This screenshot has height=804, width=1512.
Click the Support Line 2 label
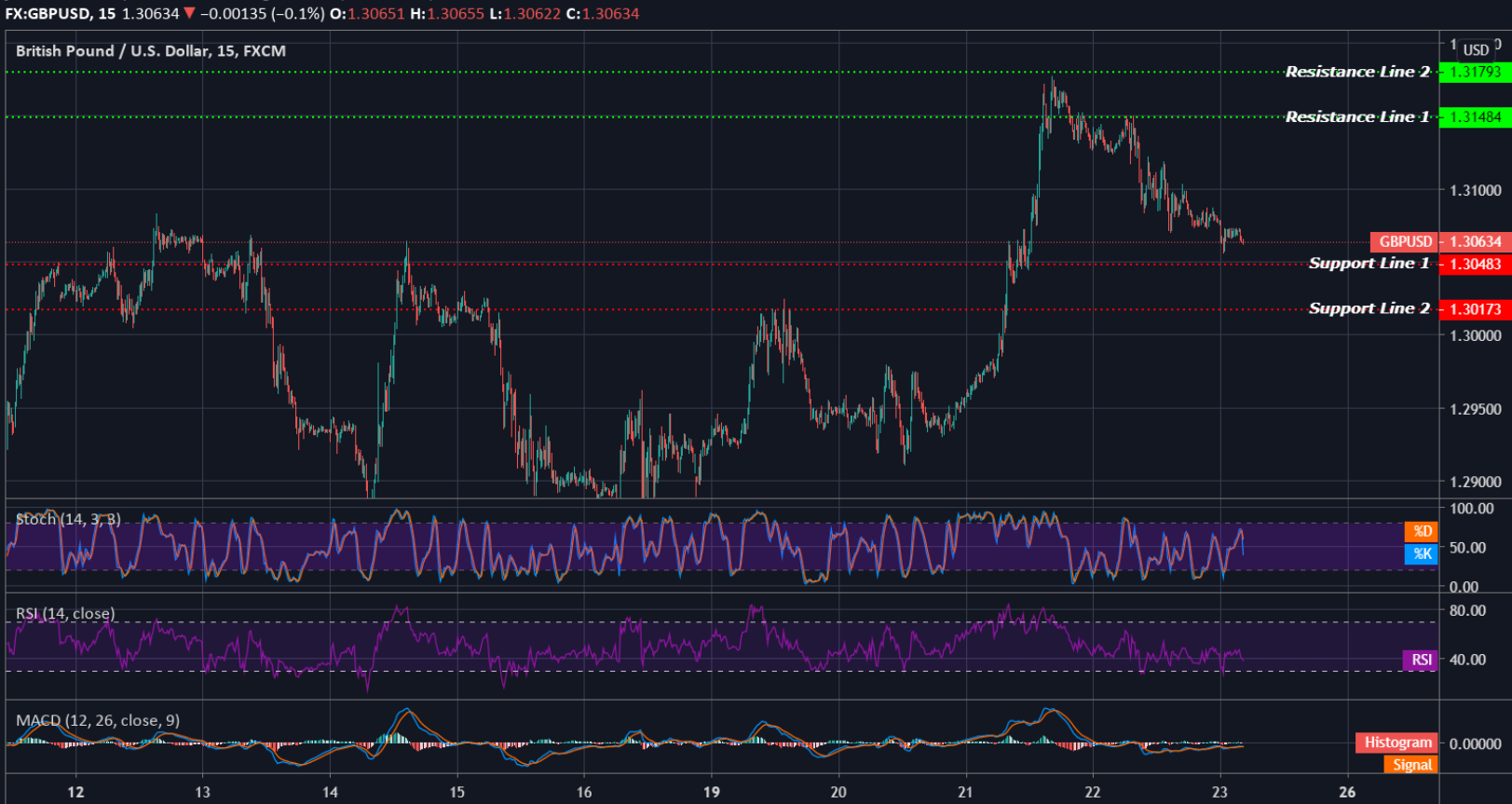[1369, 308]
